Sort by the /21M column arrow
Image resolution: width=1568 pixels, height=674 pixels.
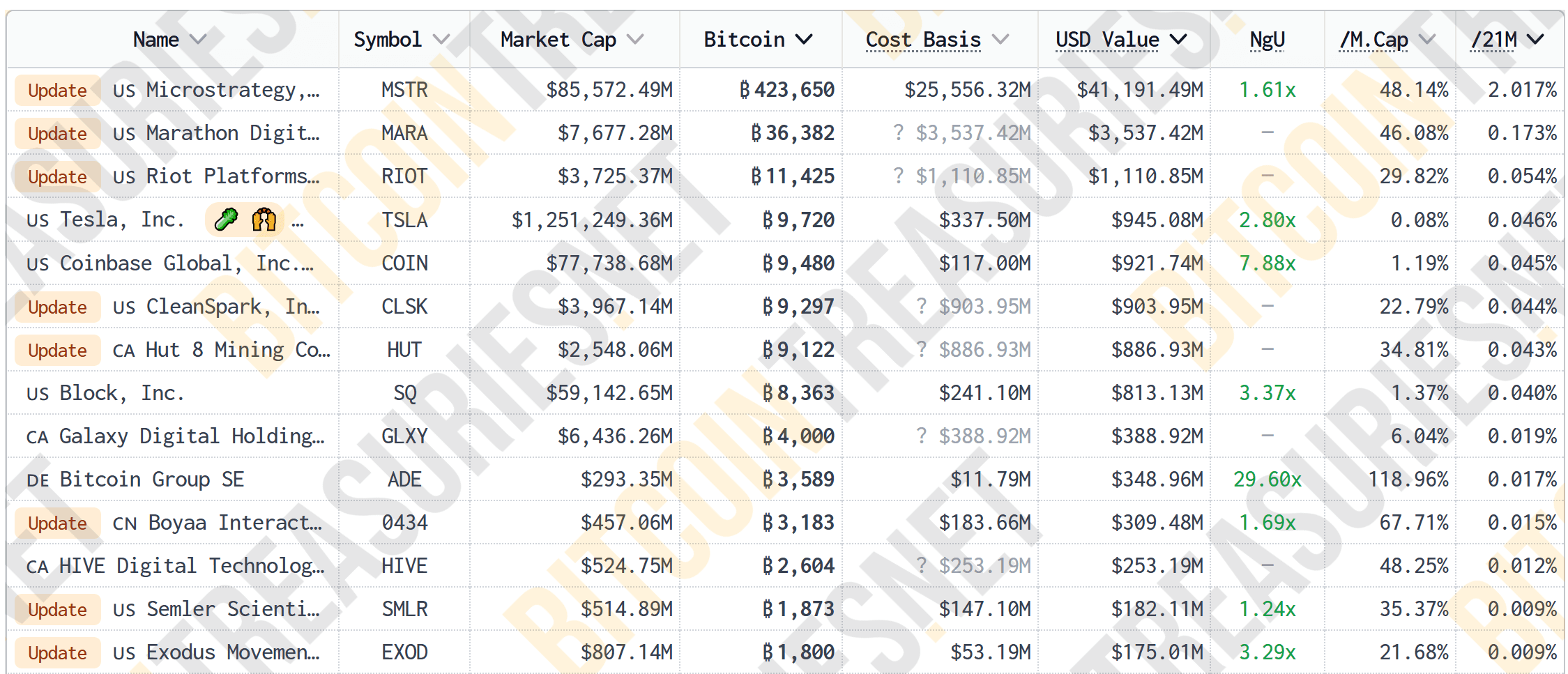pos(1535,40)
